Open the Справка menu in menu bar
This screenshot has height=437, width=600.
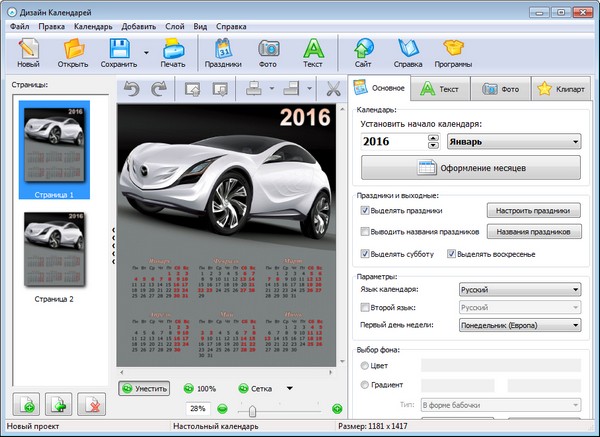tap(231, 26)
